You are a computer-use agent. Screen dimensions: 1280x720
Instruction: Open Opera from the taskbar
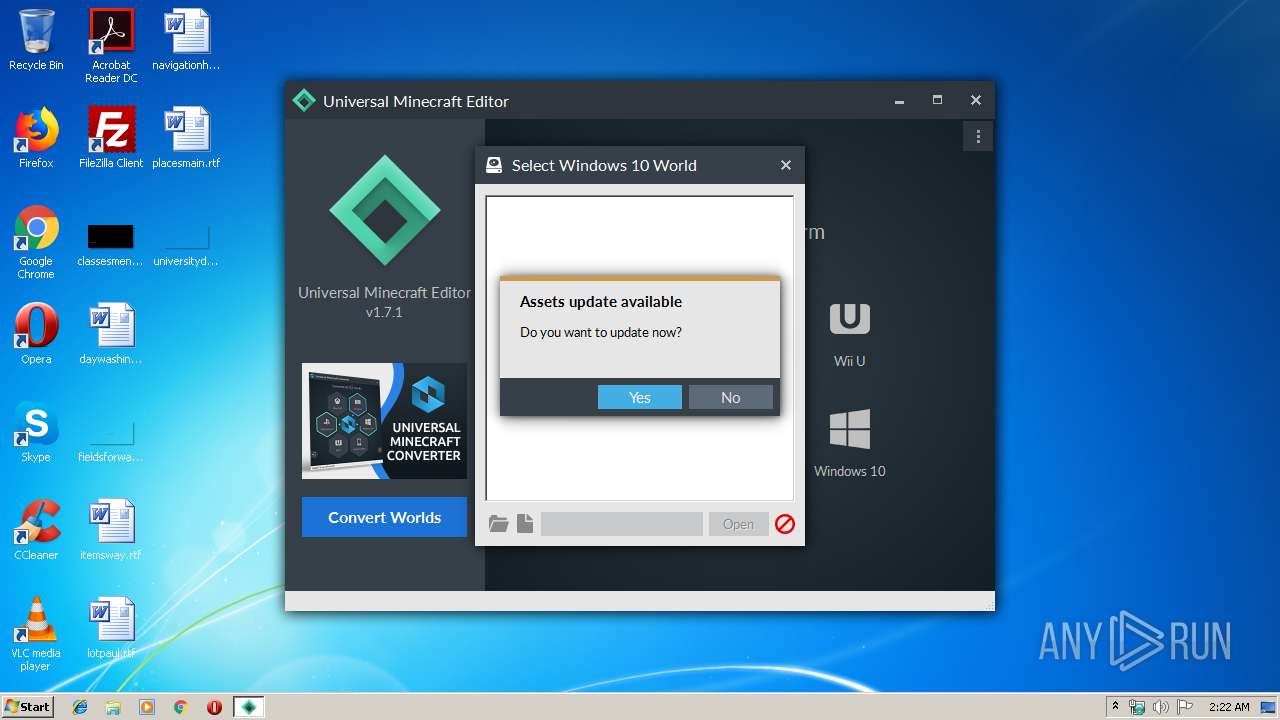(x=214, y=707)
